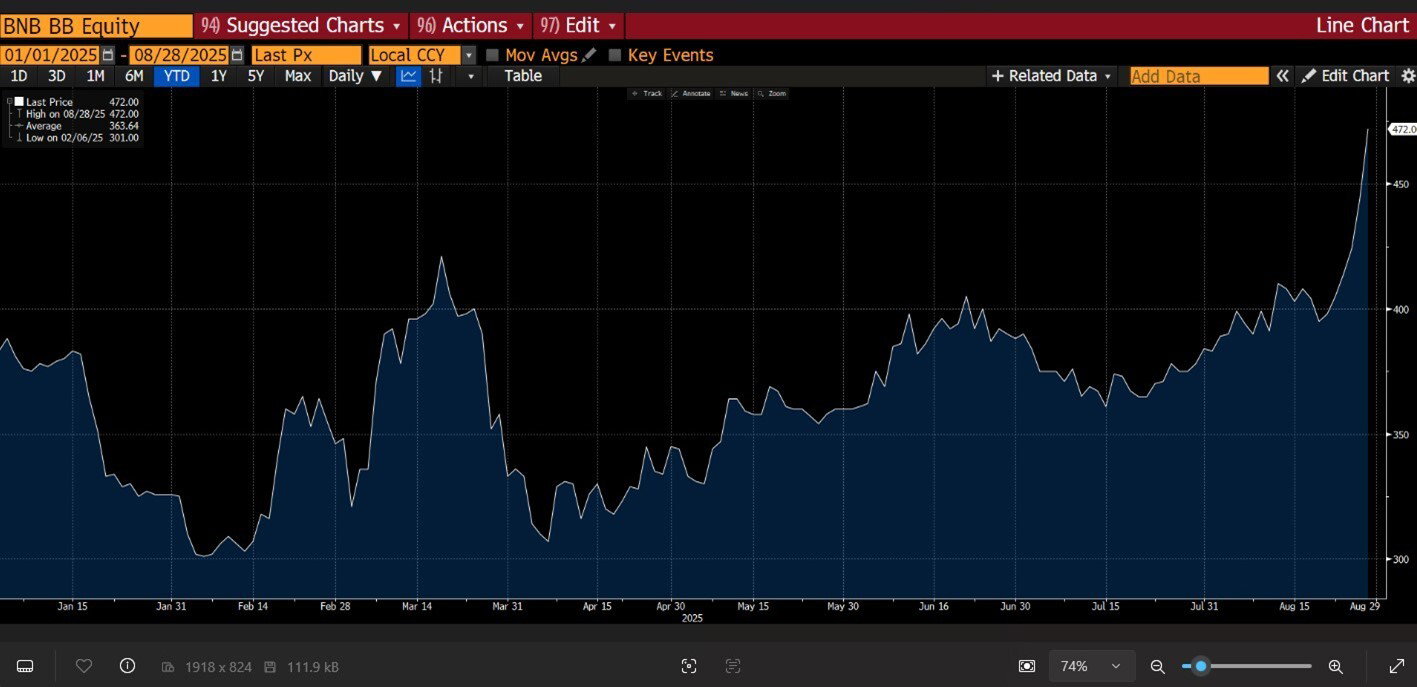
Task: Select the line chart type icon
Action: click(408, 76)
